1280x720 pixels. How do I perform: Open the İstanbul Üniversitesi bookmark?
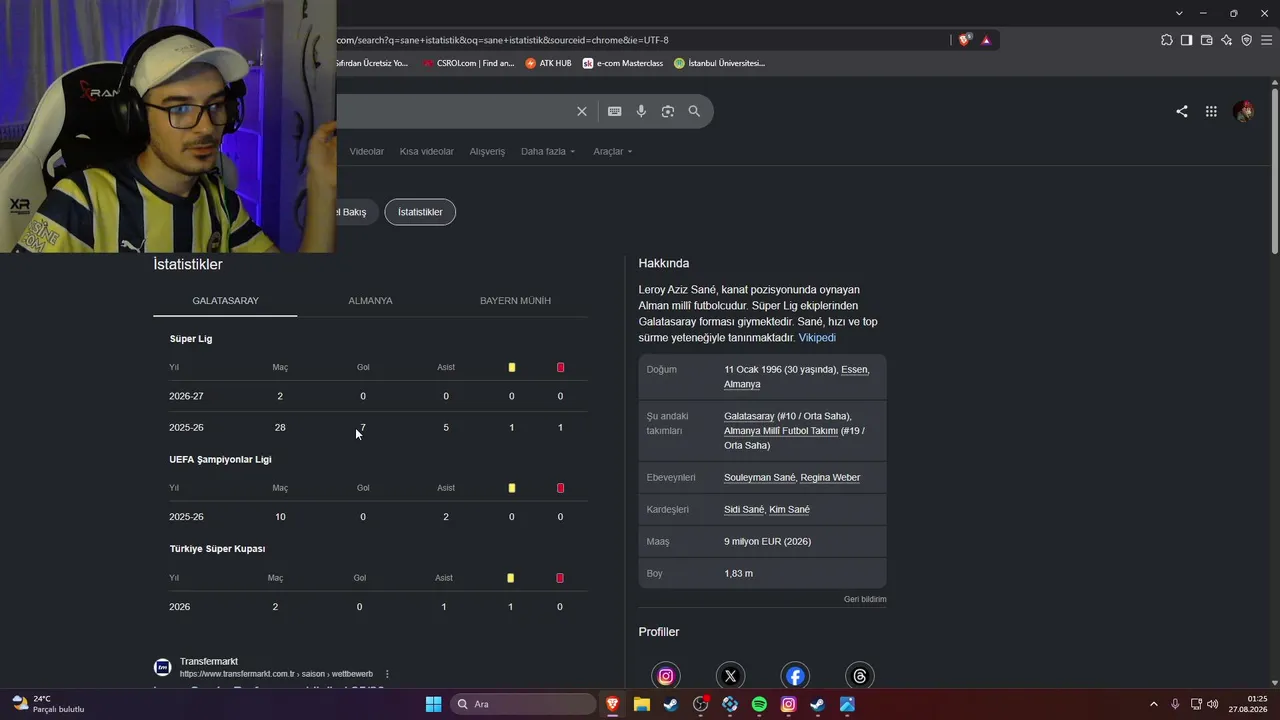point(719,63)
